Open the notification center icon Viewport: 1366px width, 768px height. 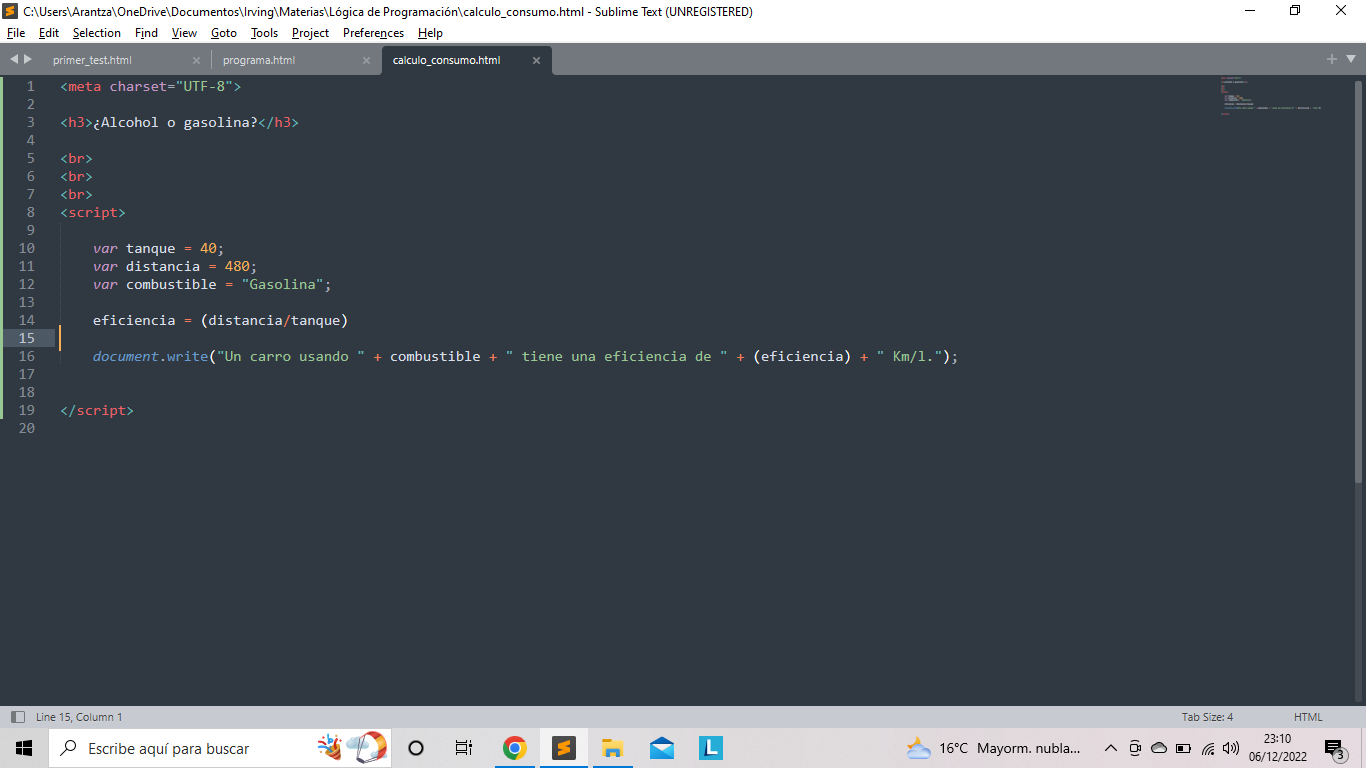click(x=1334, y=748)
